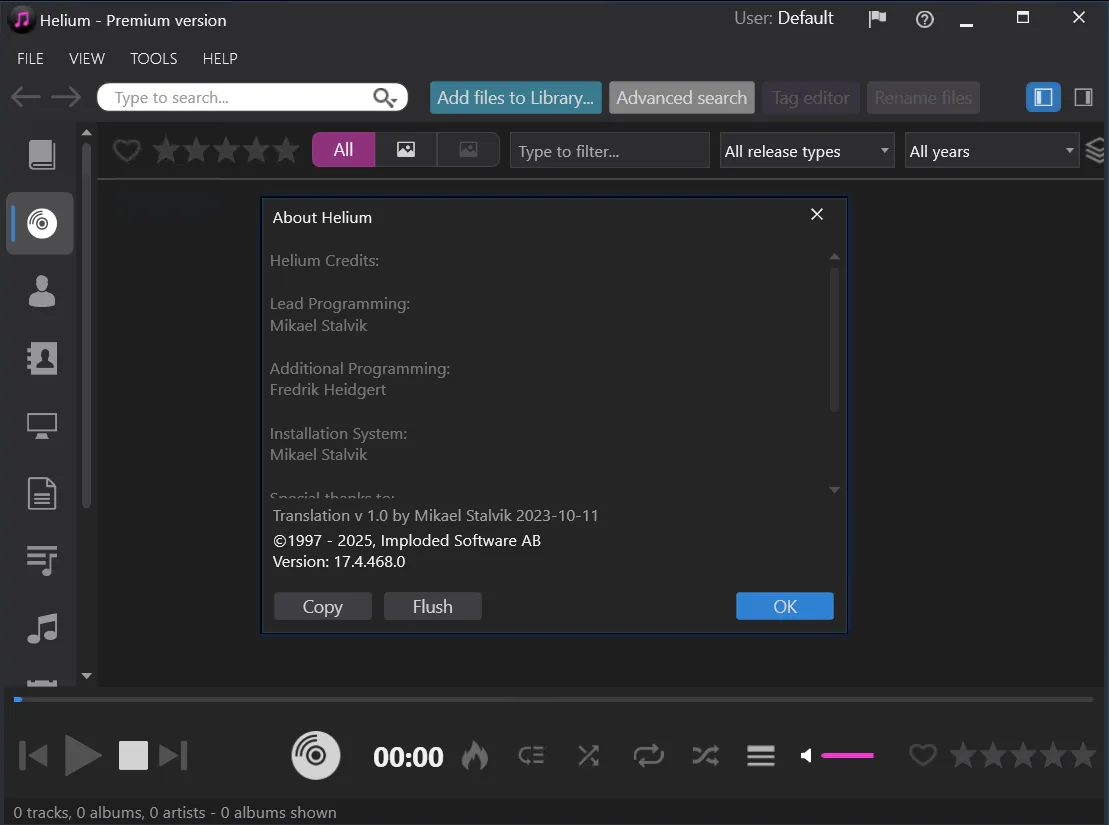Open the Library view in sidebar

pyautogui.click(x=42, y=154)
